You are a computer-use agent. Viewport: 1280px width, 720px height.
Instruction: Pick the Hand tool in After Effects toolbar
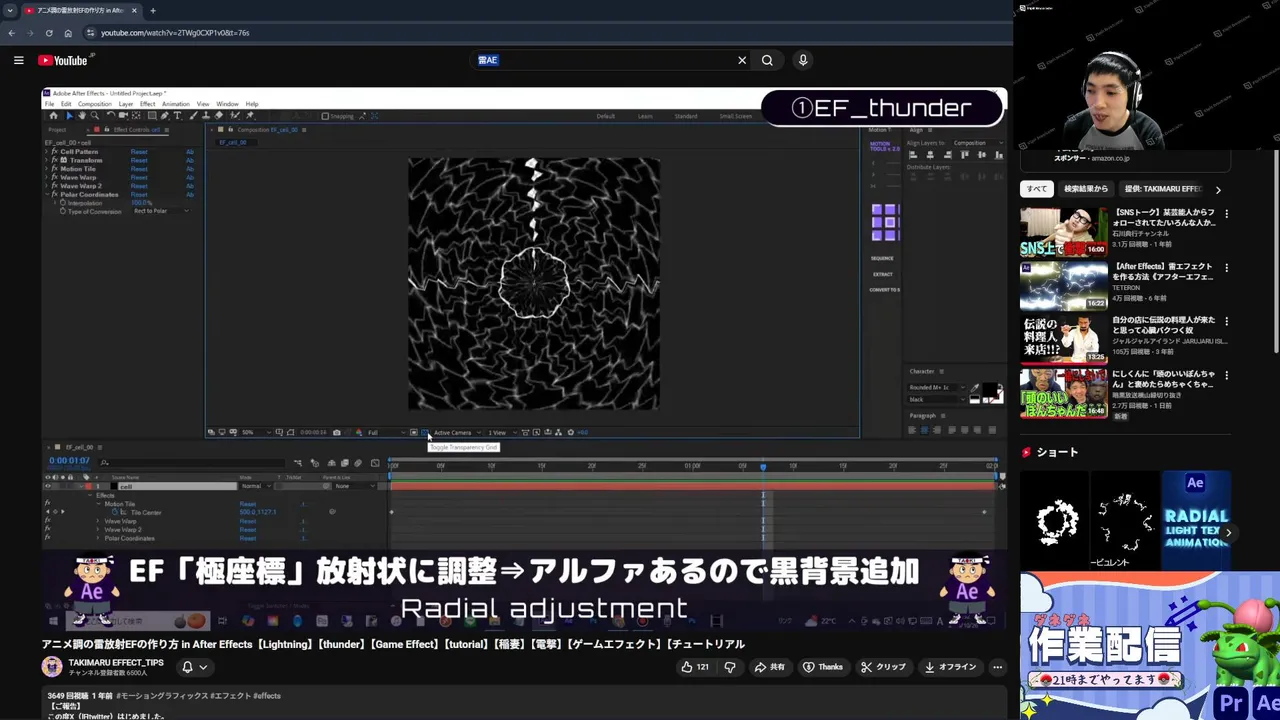[x=82, y=116]
